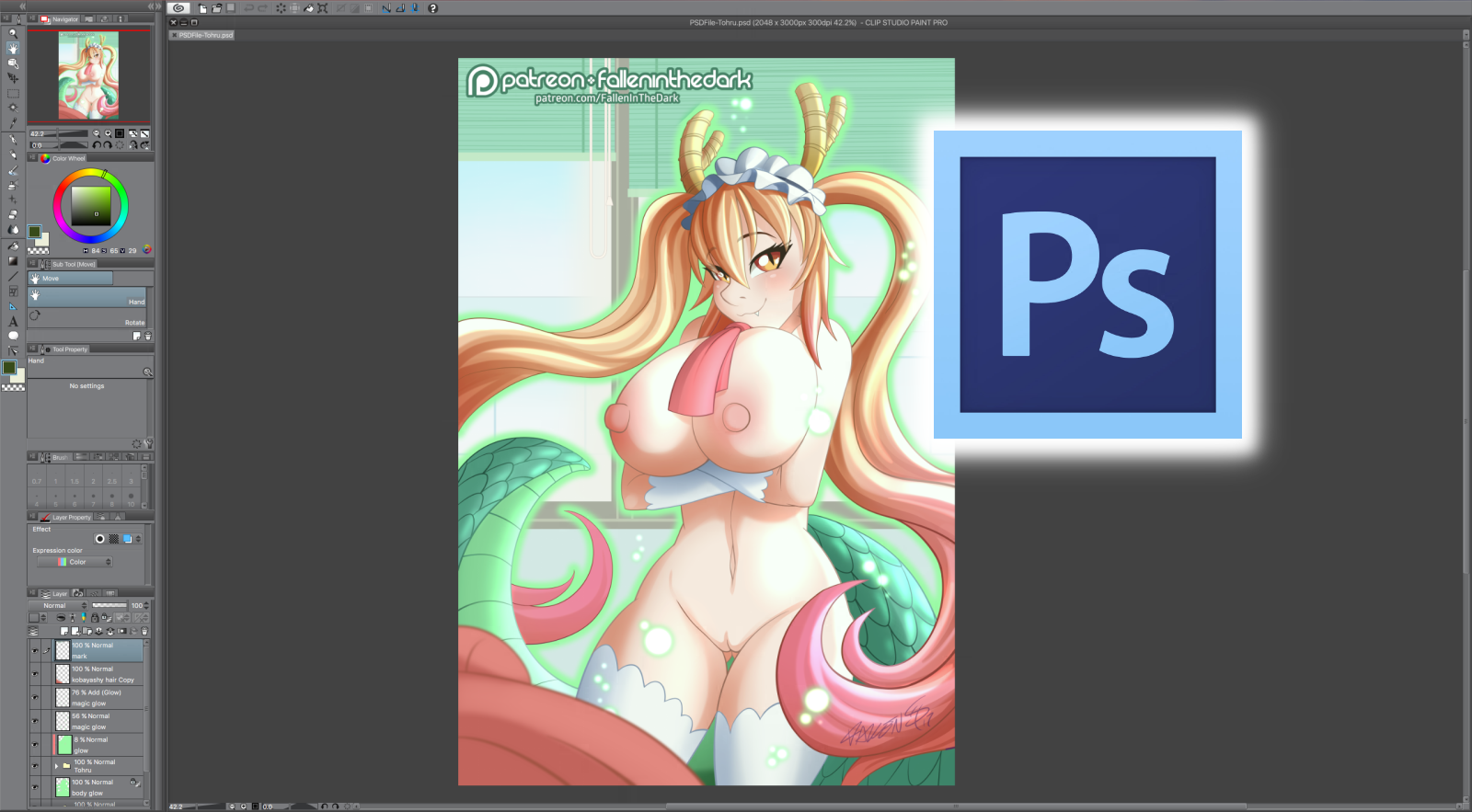The width and height of the screenshot is (1472, 812).
Task: Select the Balloon tool
Action: 13,336
